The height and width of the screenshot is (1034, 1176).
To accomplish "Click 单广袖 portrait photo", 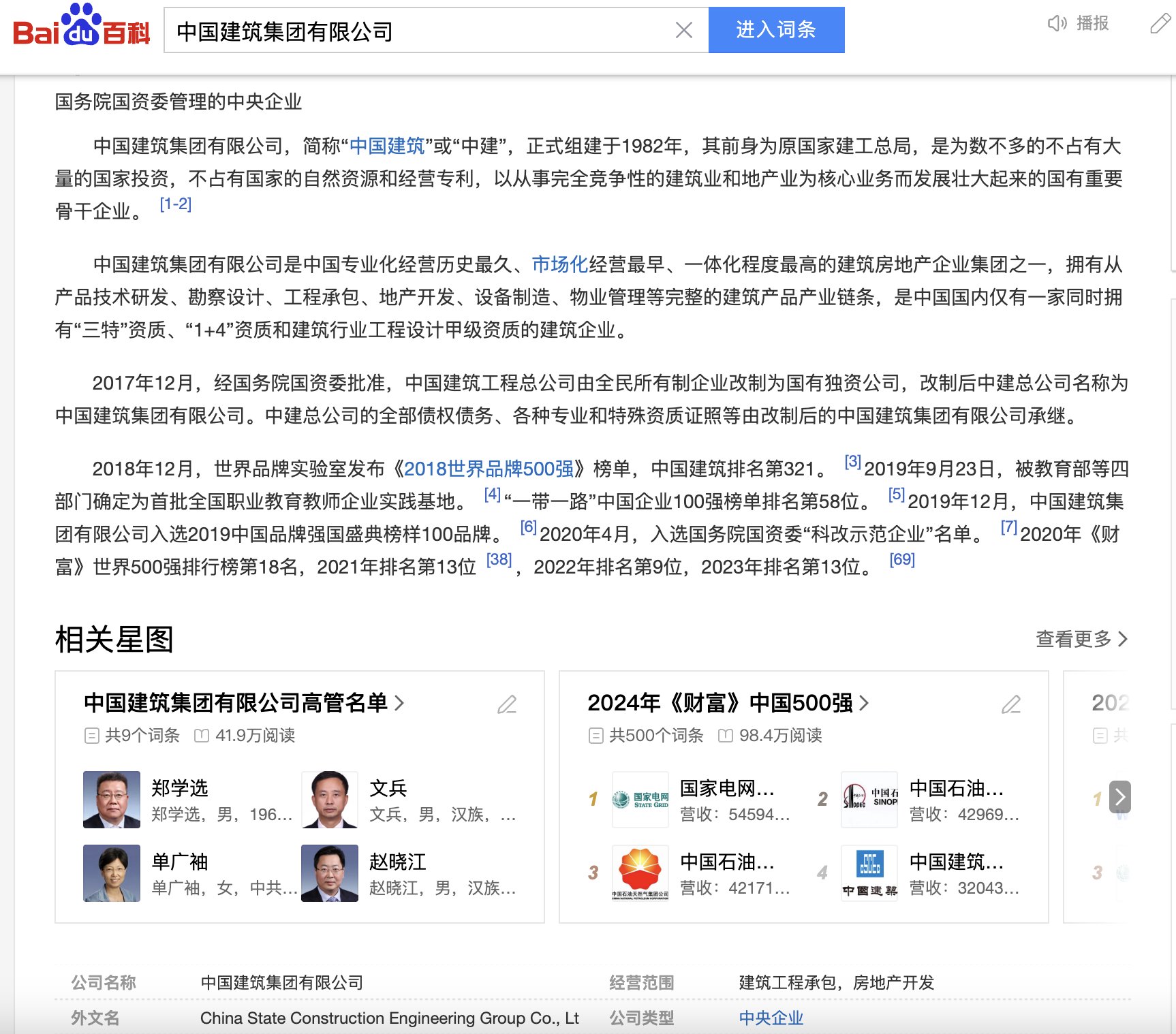I will (x=112, y=873).
